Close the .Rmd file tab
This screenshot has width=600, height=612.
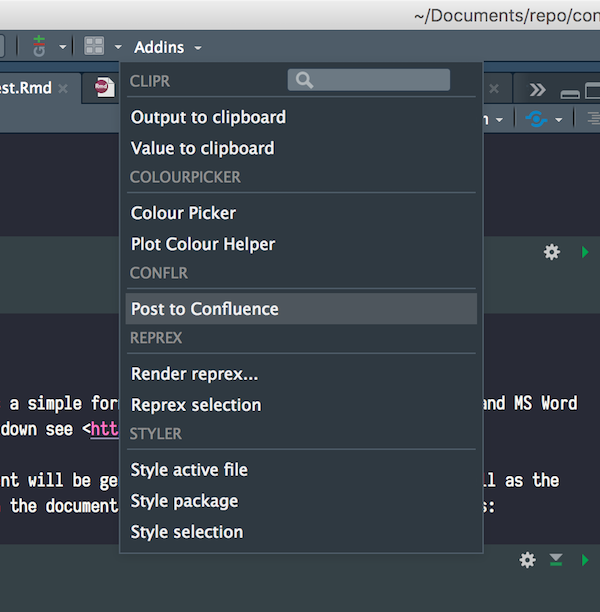click(x=63, y=89)
